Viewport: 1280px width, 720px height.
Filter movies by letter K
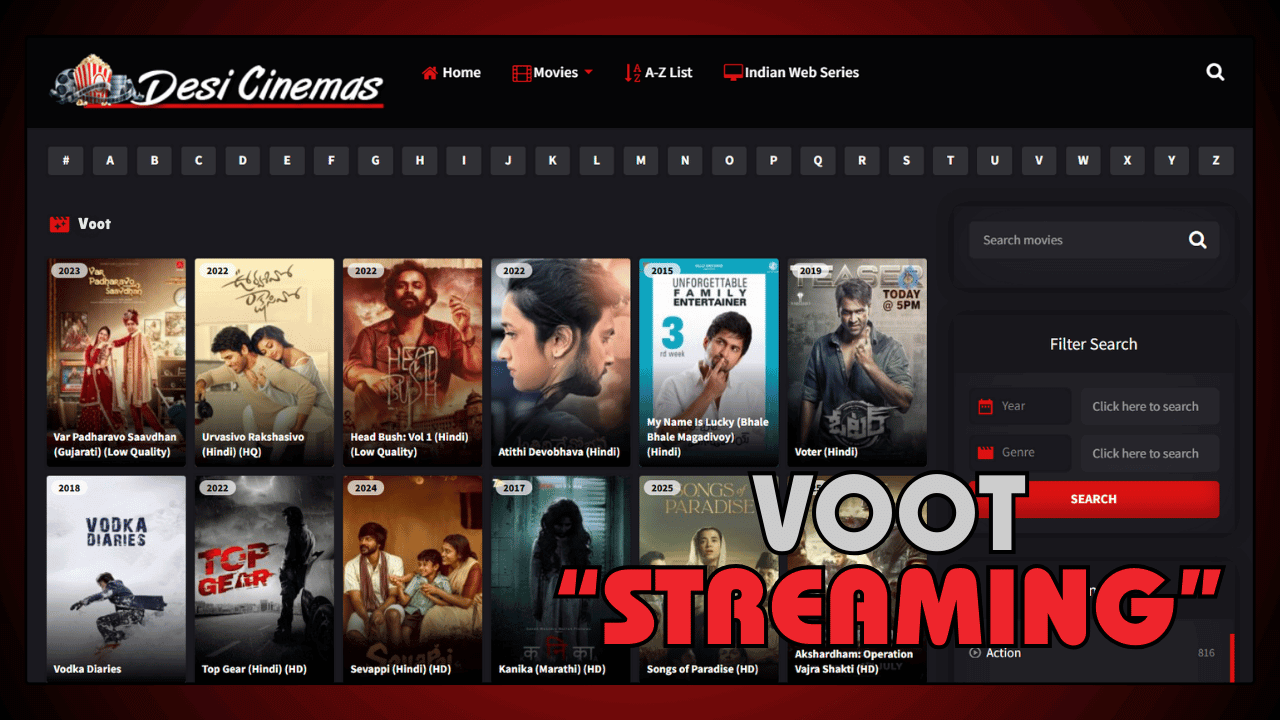coord(553,161)
